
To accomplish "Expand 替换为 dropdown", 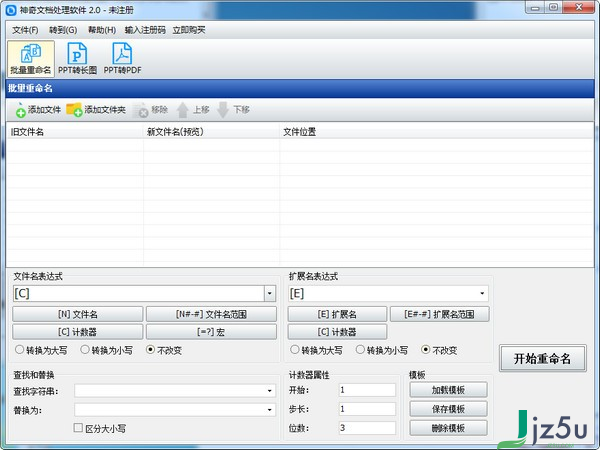I will click(x=270, y=410).
